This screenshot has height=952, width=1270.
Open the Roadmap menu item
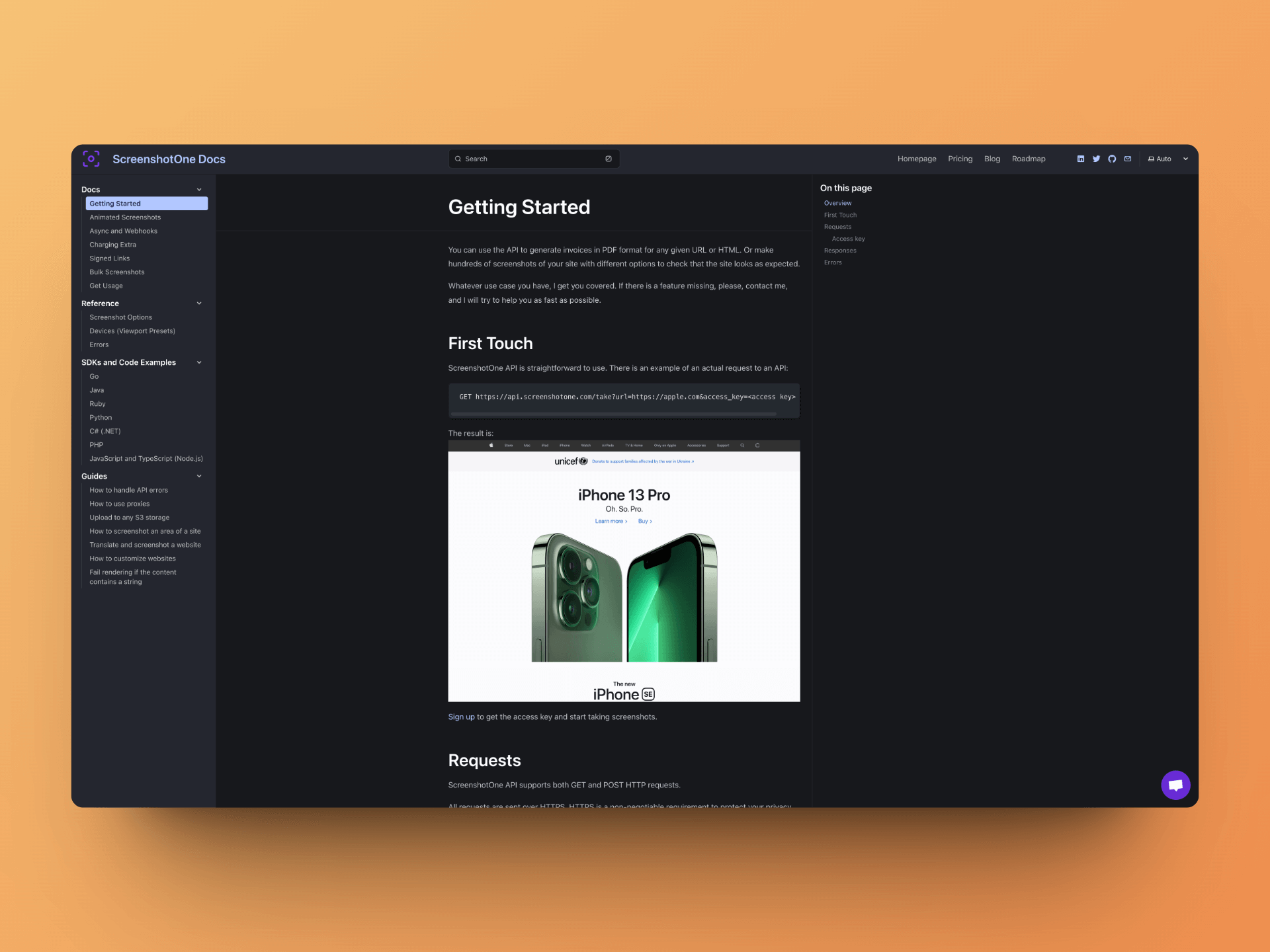1029,159
